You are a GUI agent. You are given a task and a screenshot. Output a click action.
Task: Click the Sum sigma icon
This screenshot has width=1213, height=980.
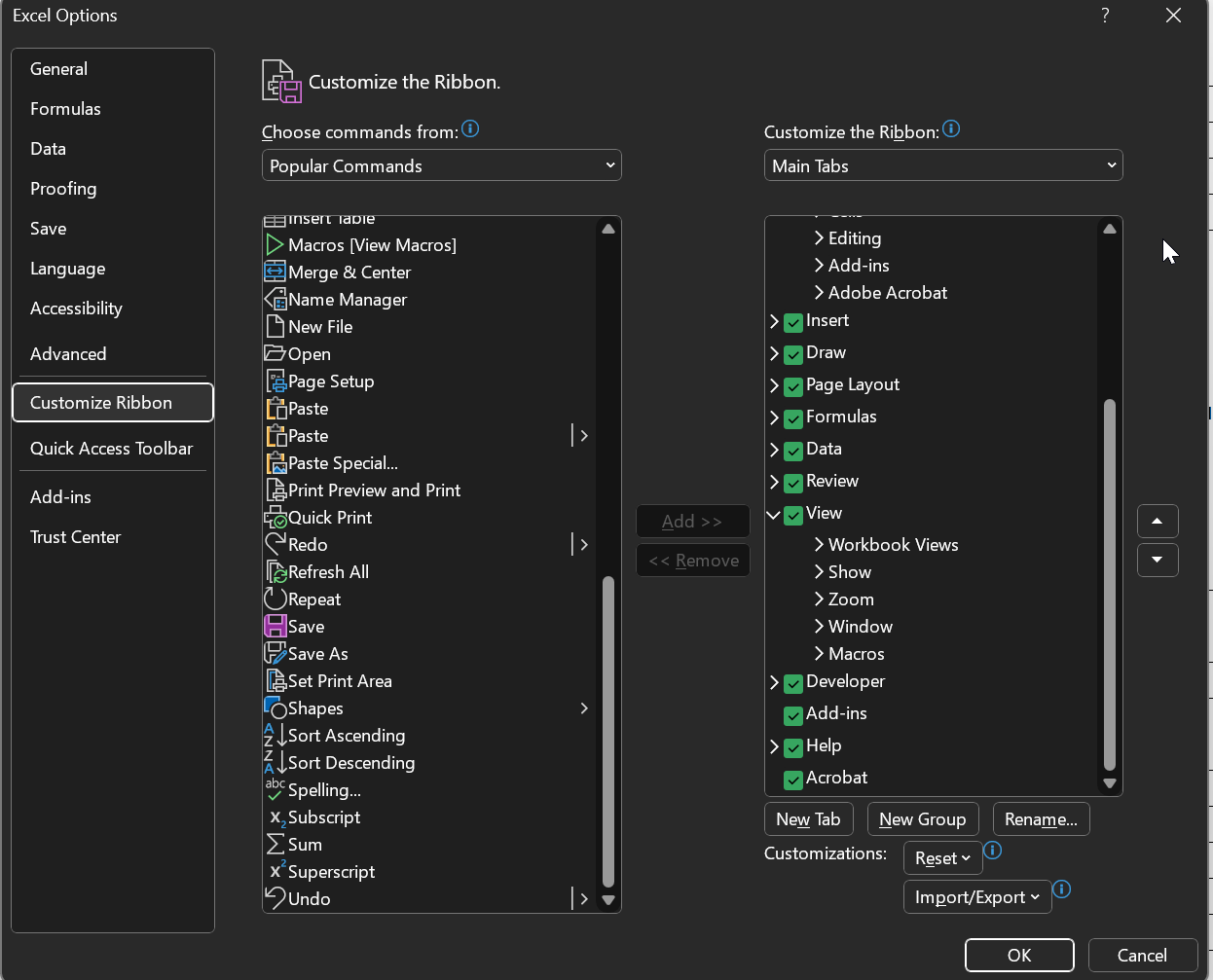click(276, 845)
